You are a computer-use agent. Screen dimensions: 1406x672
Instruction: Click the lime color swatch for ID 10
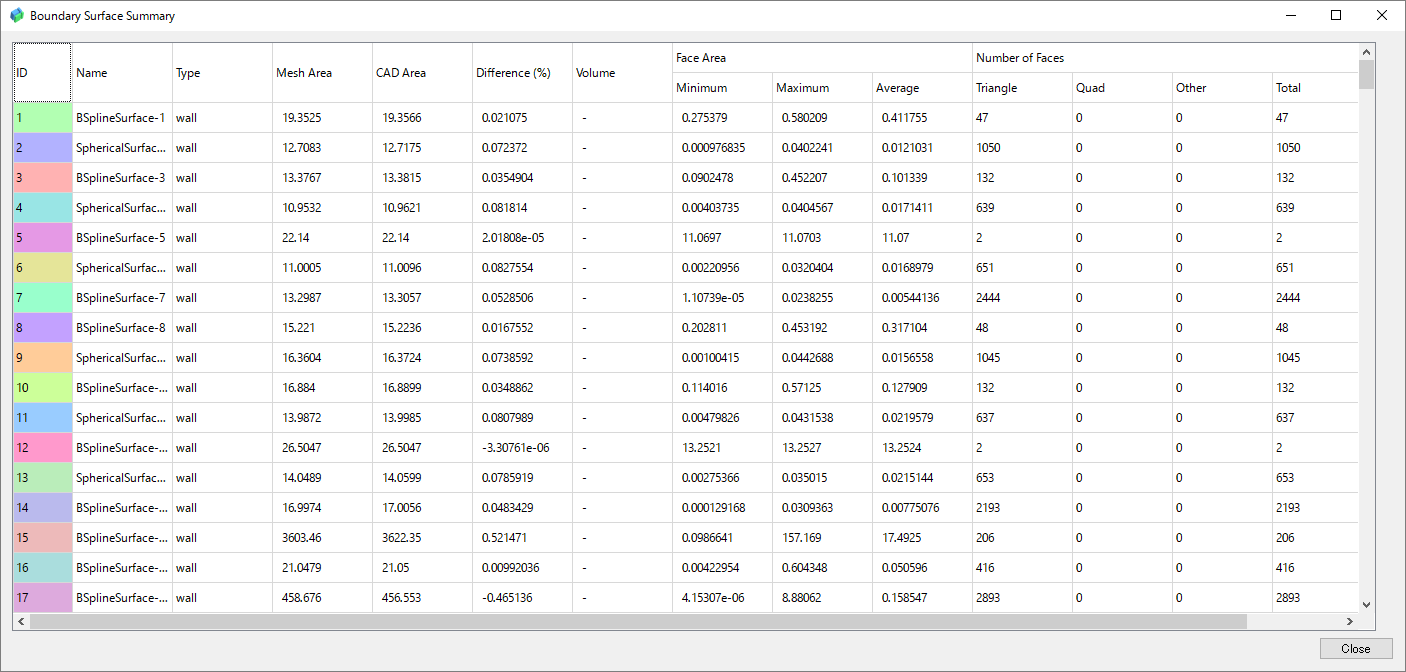pyautogui.click(x=43, y=388)
